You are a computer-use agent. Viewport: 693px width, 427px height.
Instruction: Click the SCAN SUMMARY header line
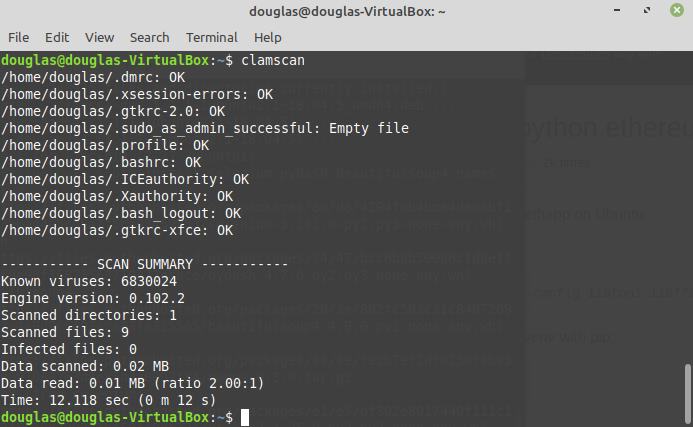[x=145, y=264]
